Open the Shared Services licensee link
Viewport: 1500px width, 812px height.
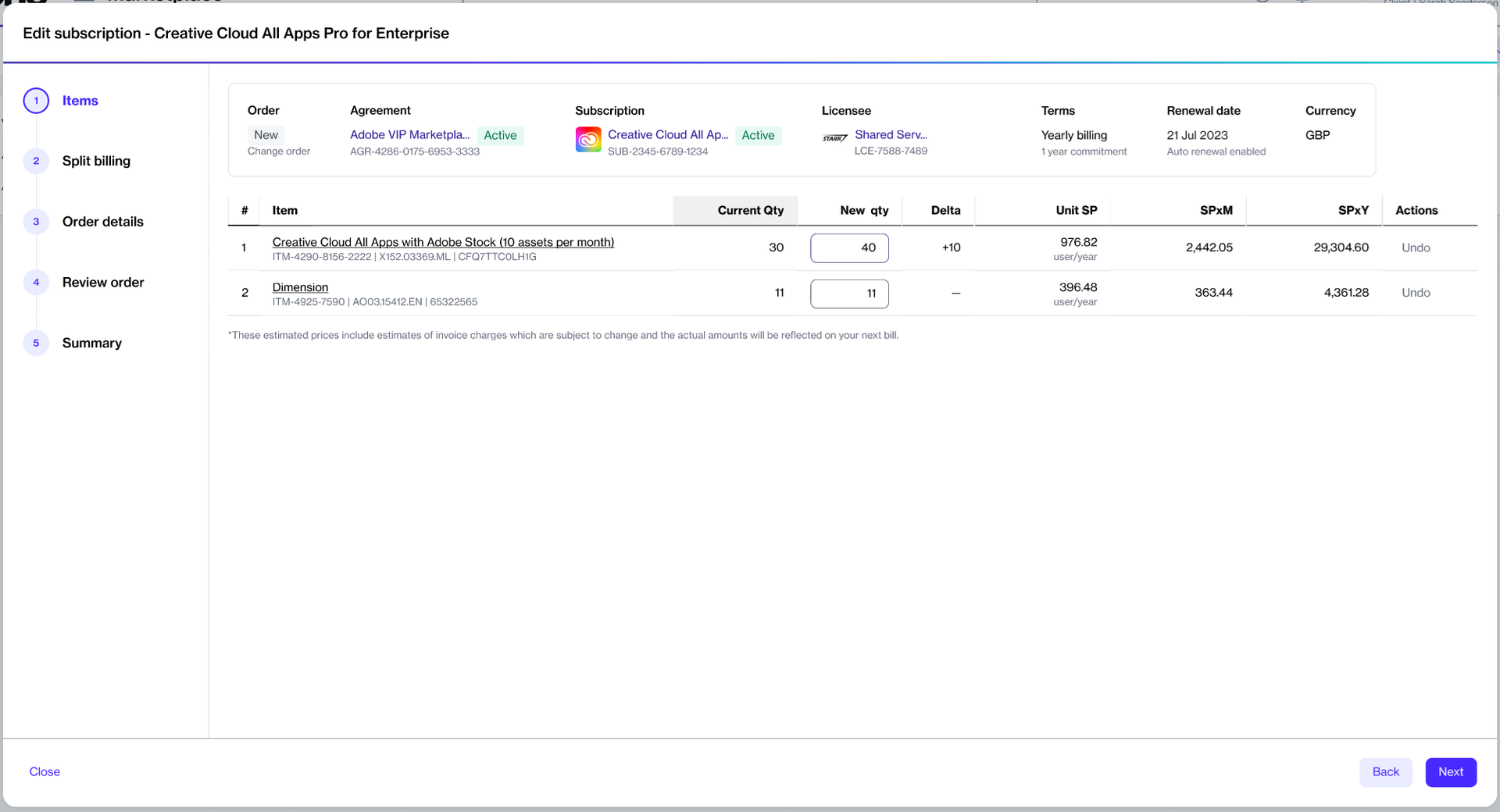(891, 135)
